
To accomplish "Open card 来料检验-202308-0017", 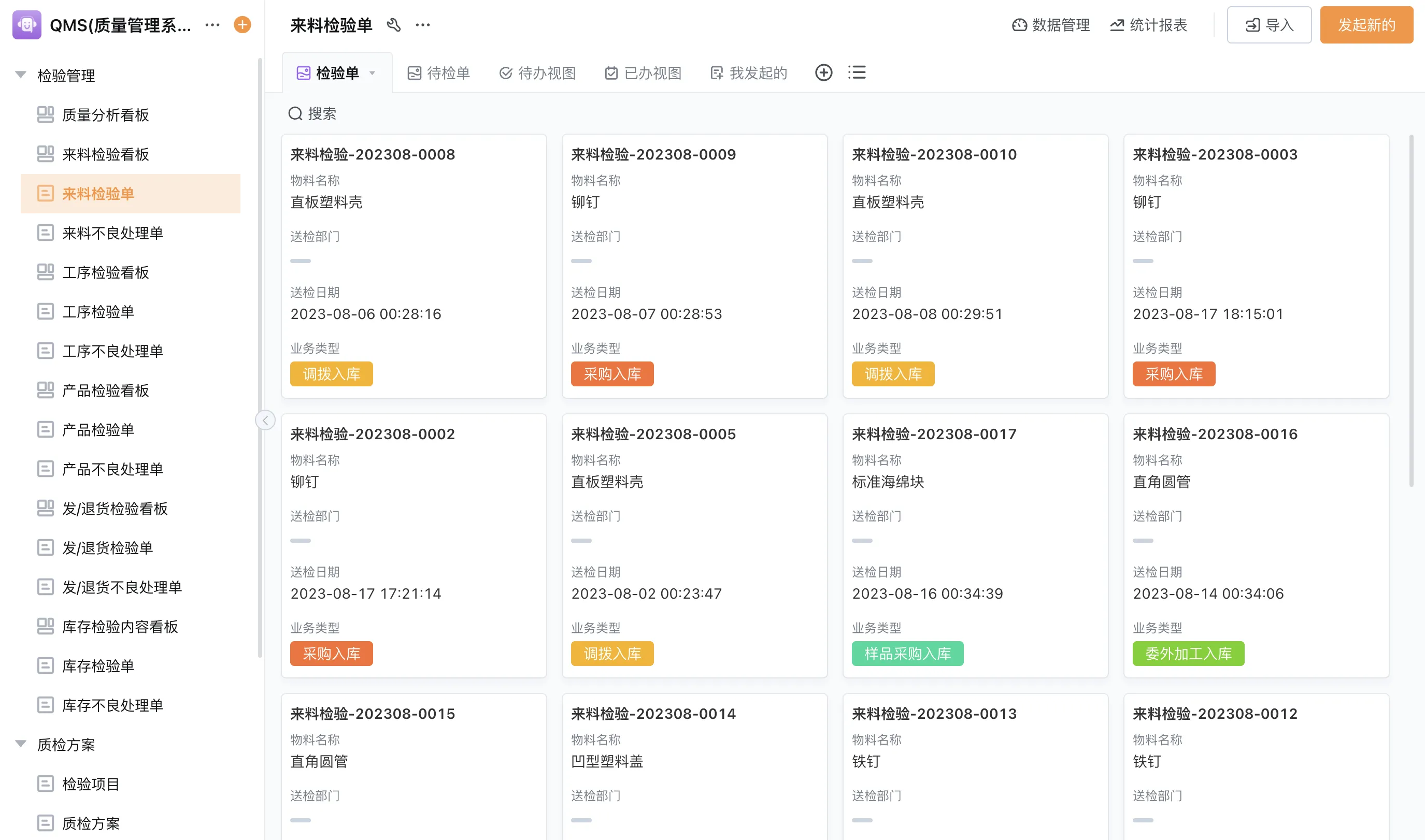I will [975, 546].
